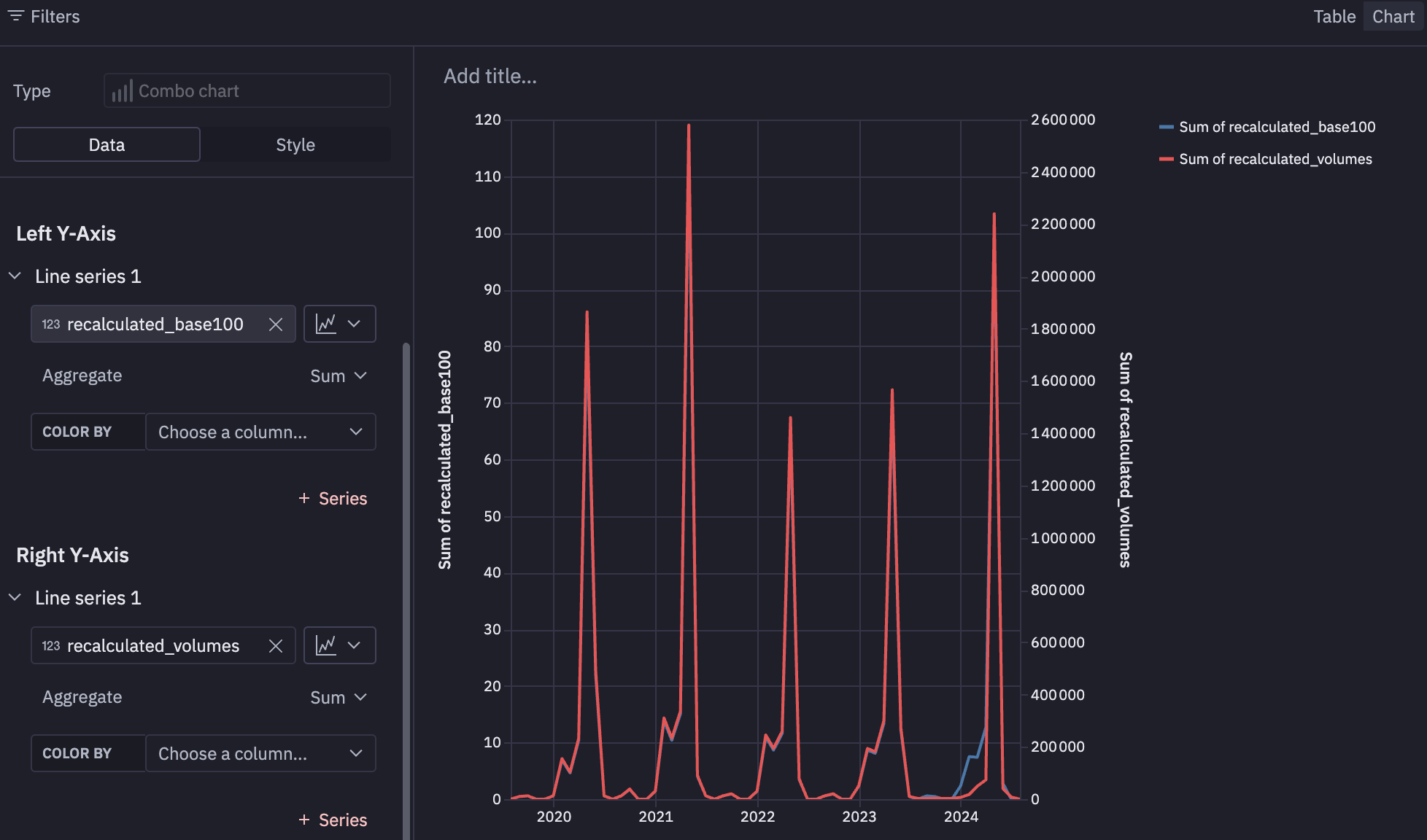
Task: Click the config panel vertical scrollbar
Action: click(x=406, y=591)
